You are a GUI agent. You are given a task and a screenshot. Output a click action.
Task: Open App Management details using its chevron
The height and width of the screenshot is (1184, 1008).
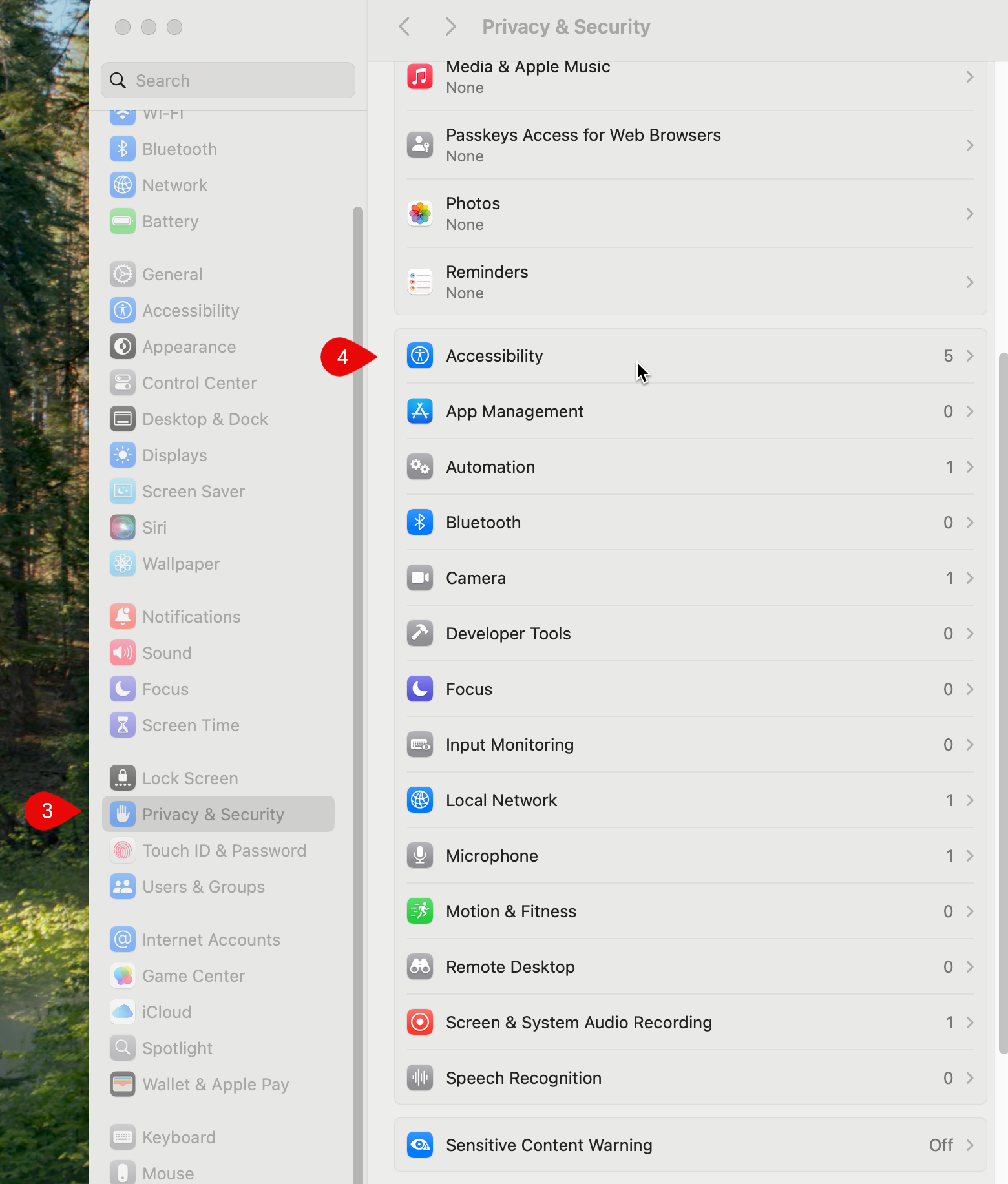point(970,411)
